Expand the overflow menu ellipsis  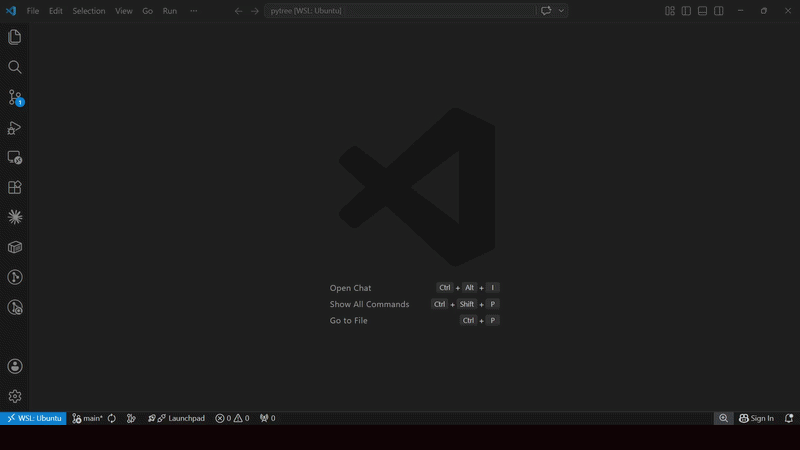coord(194,11)
